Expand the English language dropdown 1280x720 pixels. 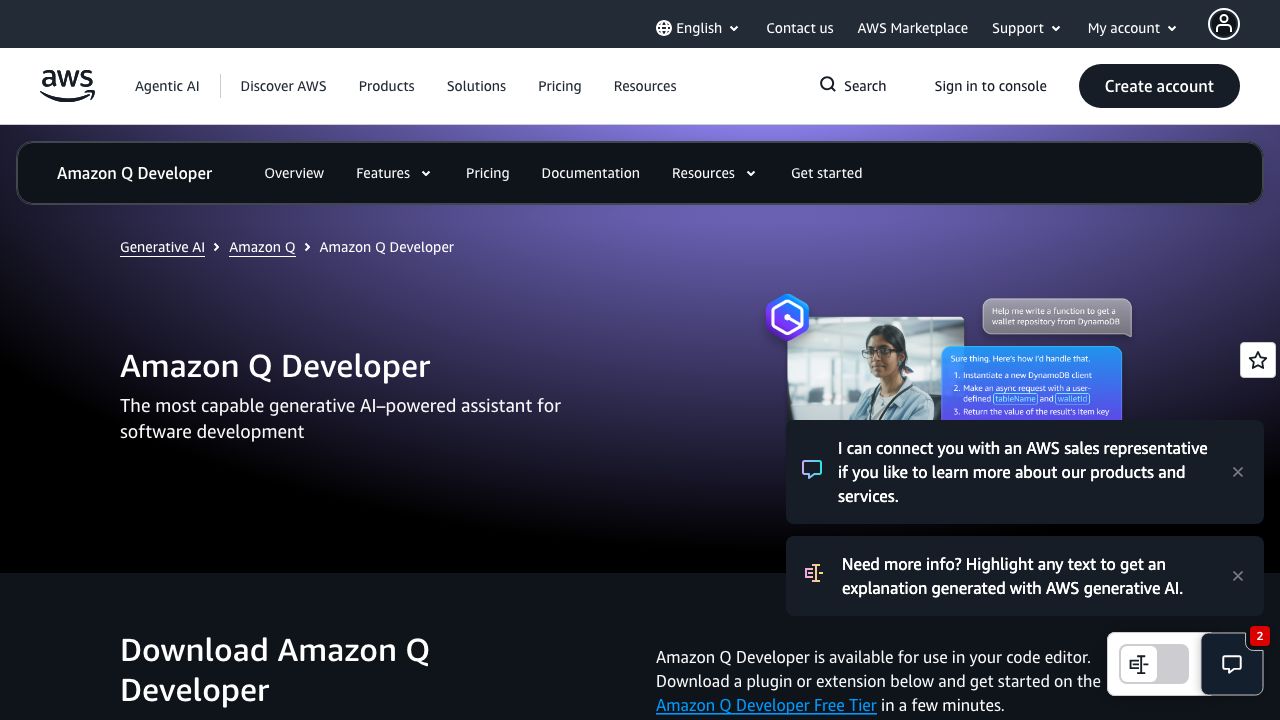tap(698, 28)
